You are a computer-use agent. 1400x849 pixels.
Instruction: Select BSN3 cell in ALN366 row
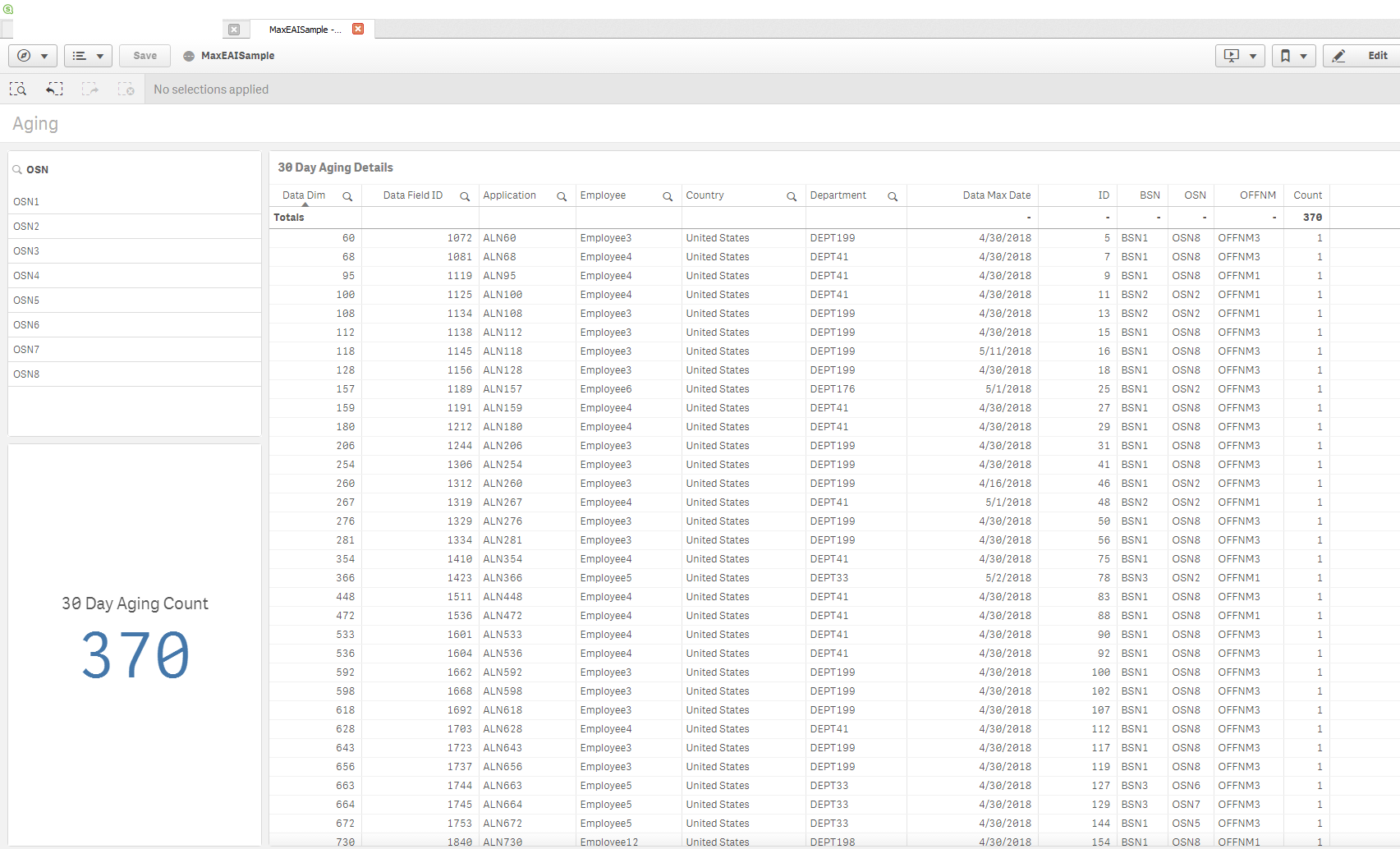1141,578
